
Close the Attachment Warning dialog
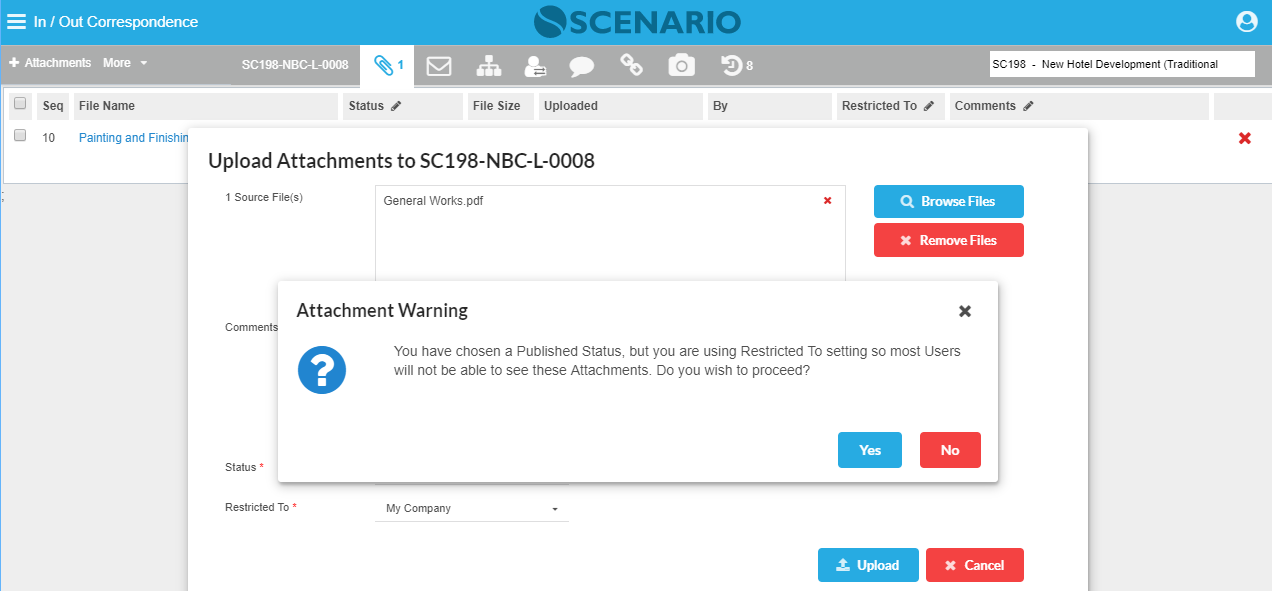click(x=965, y=311)
